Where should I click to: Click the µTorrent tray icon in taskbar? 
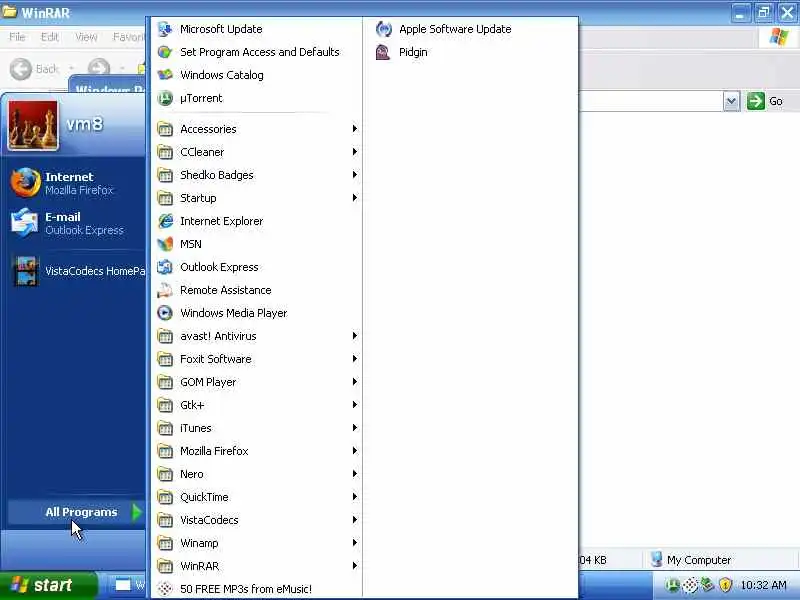672,585
